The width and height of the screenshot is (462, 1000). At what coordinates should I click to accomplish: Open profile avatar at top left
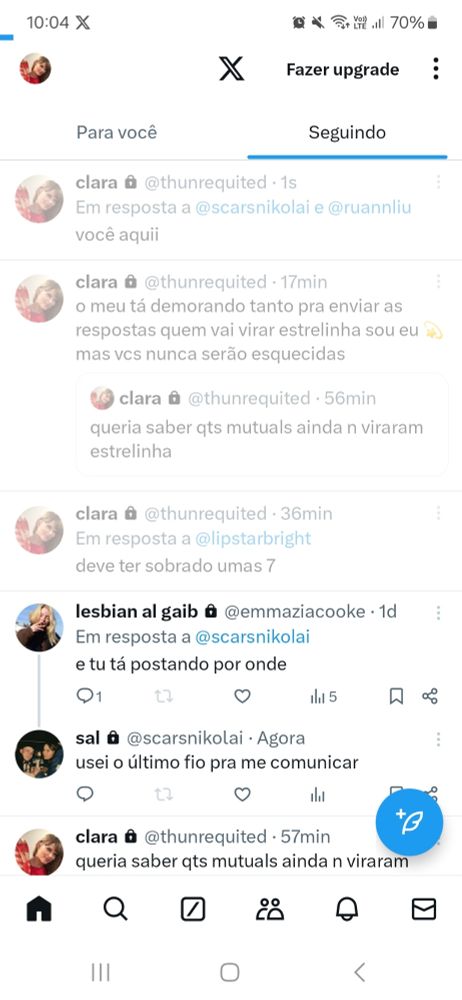(35, 69)
